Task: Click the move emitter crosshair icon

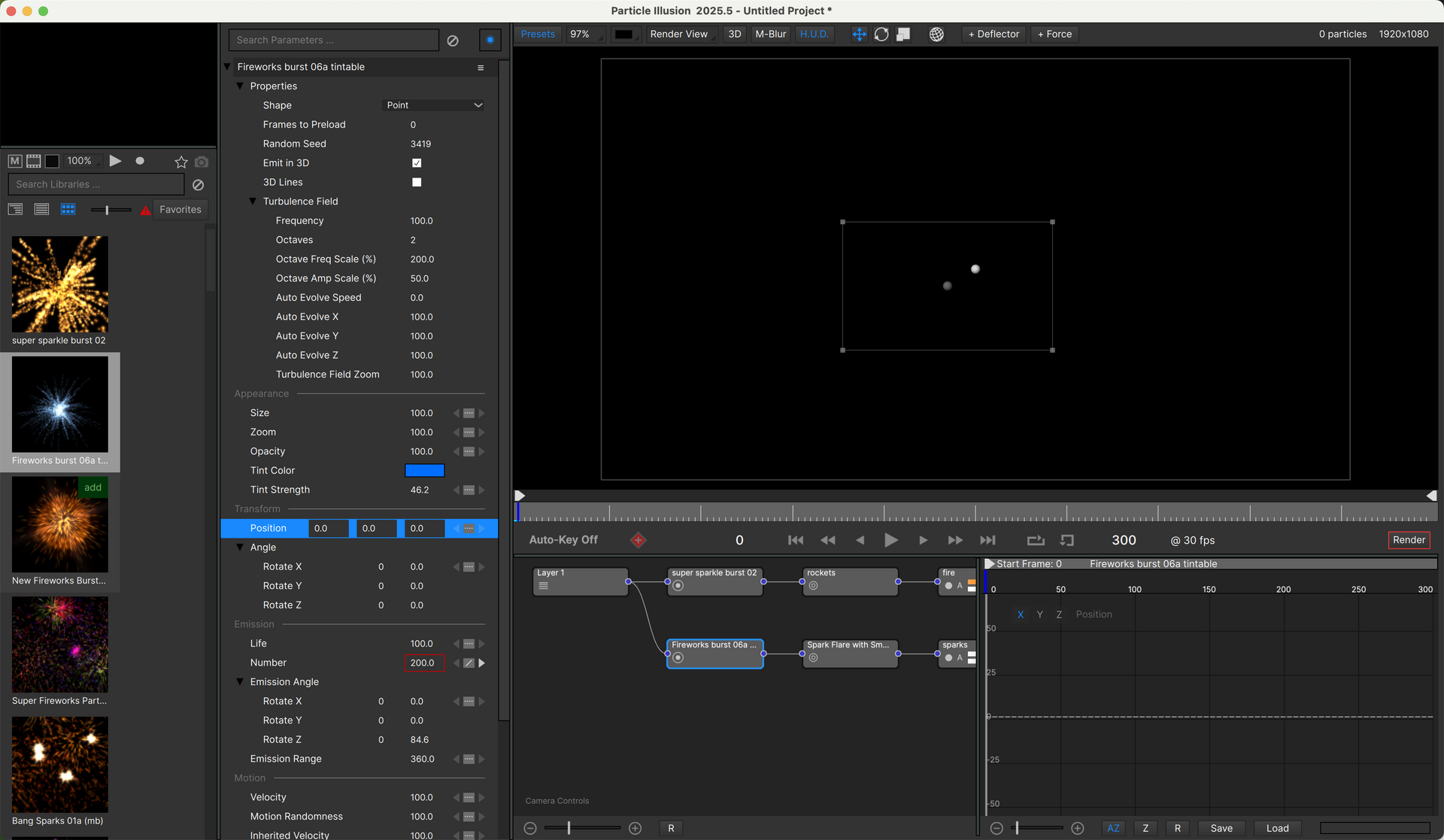Action: click(859, 35)
